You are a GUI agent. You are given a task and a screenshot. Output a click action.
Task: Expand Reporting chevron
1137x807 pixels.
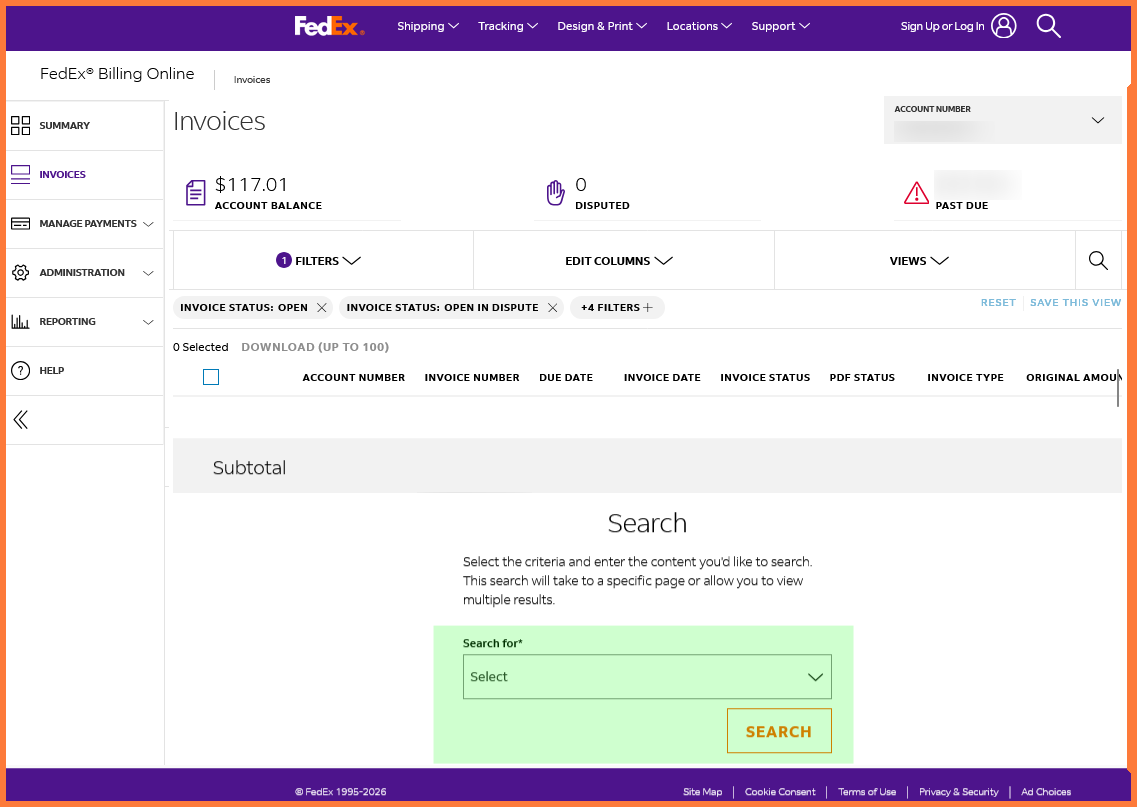tap(148, 322)
